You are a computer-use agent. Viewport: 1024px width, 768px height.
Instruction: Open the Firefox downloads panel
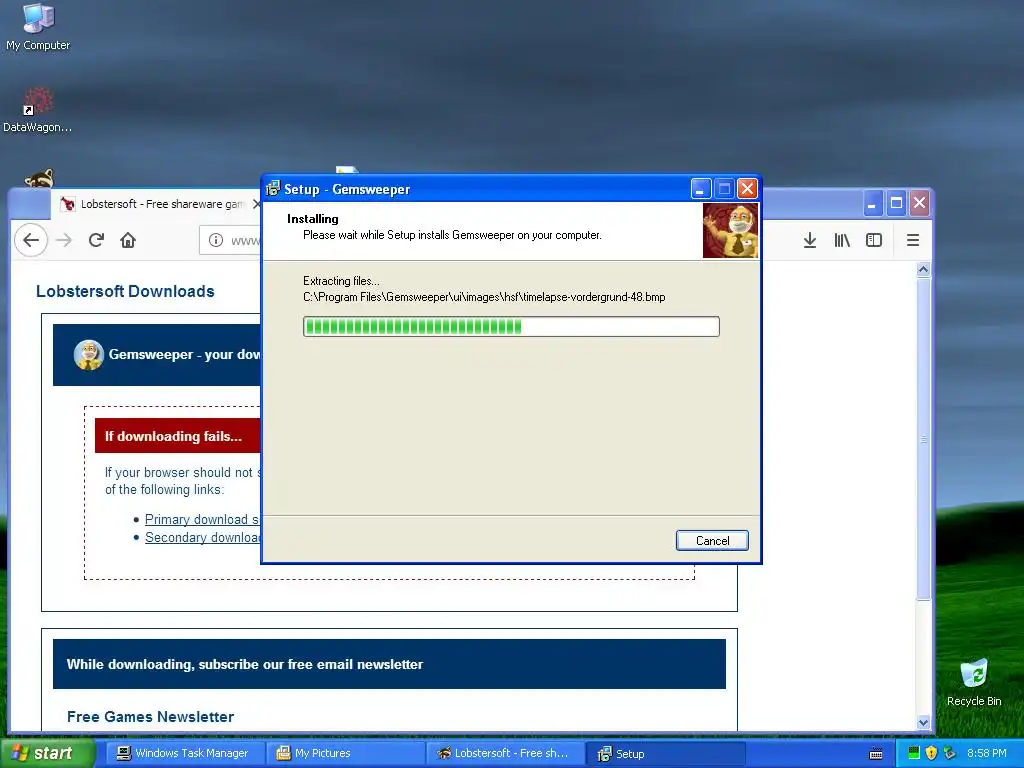point(810,240)
